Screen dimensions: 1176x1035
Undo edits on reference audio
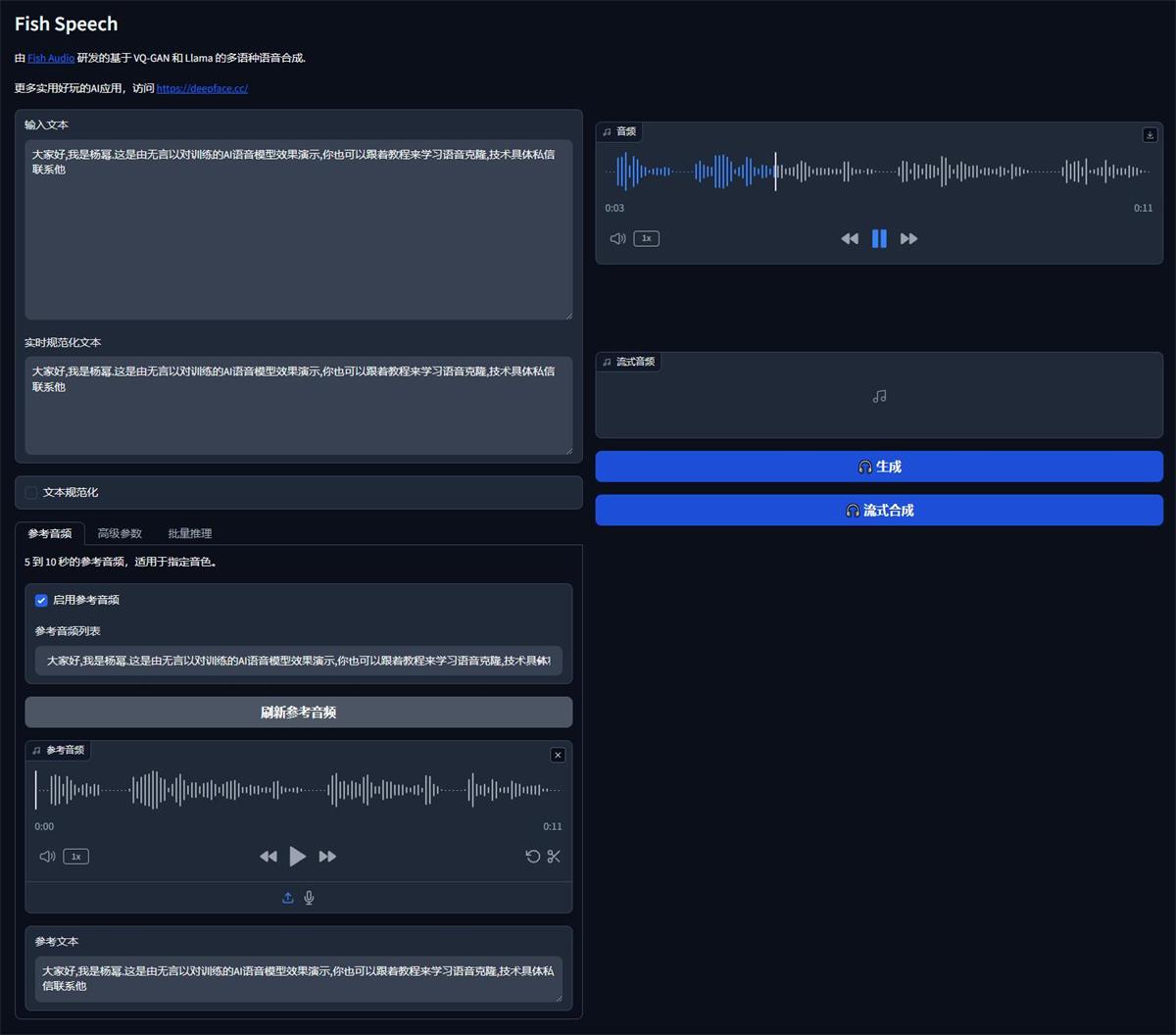532,857
